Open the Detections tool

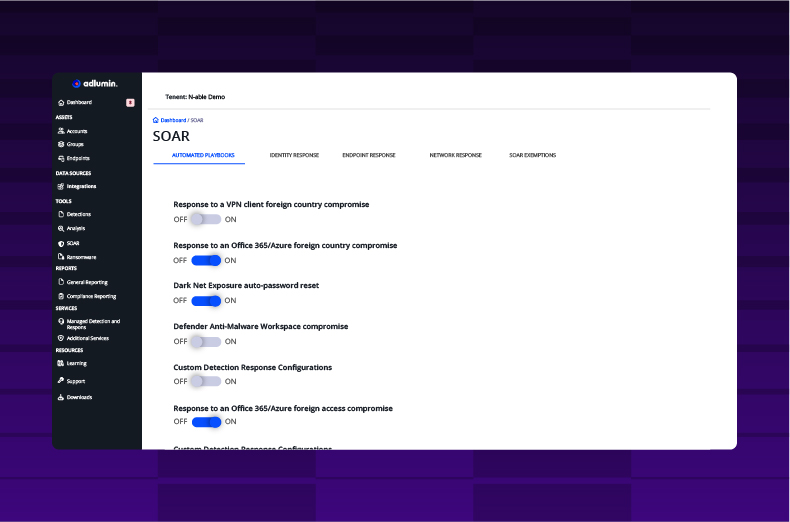pos(78,214)
